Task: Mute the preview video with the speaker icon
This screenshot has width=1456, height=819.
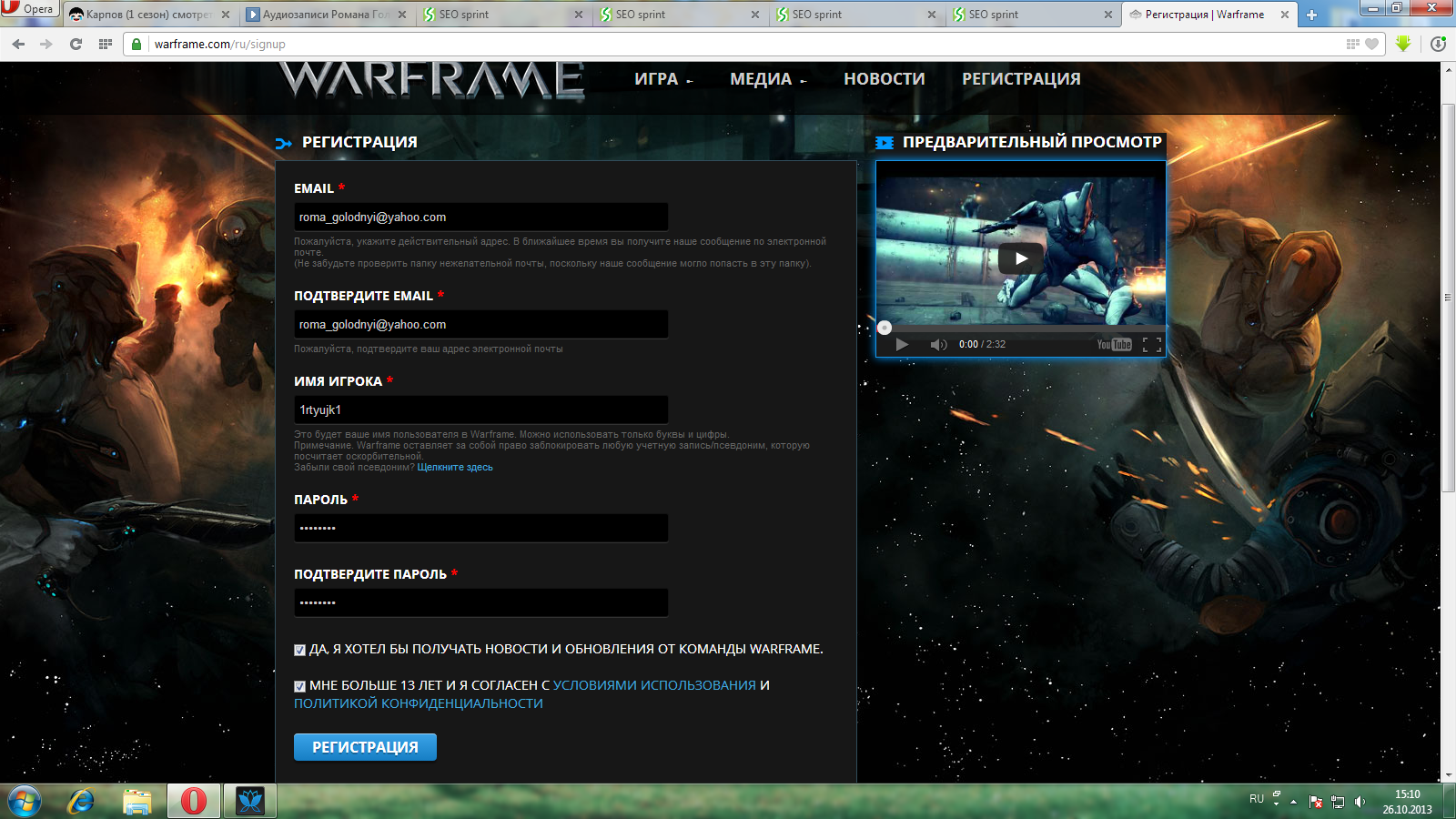Action: coord(938,345)
